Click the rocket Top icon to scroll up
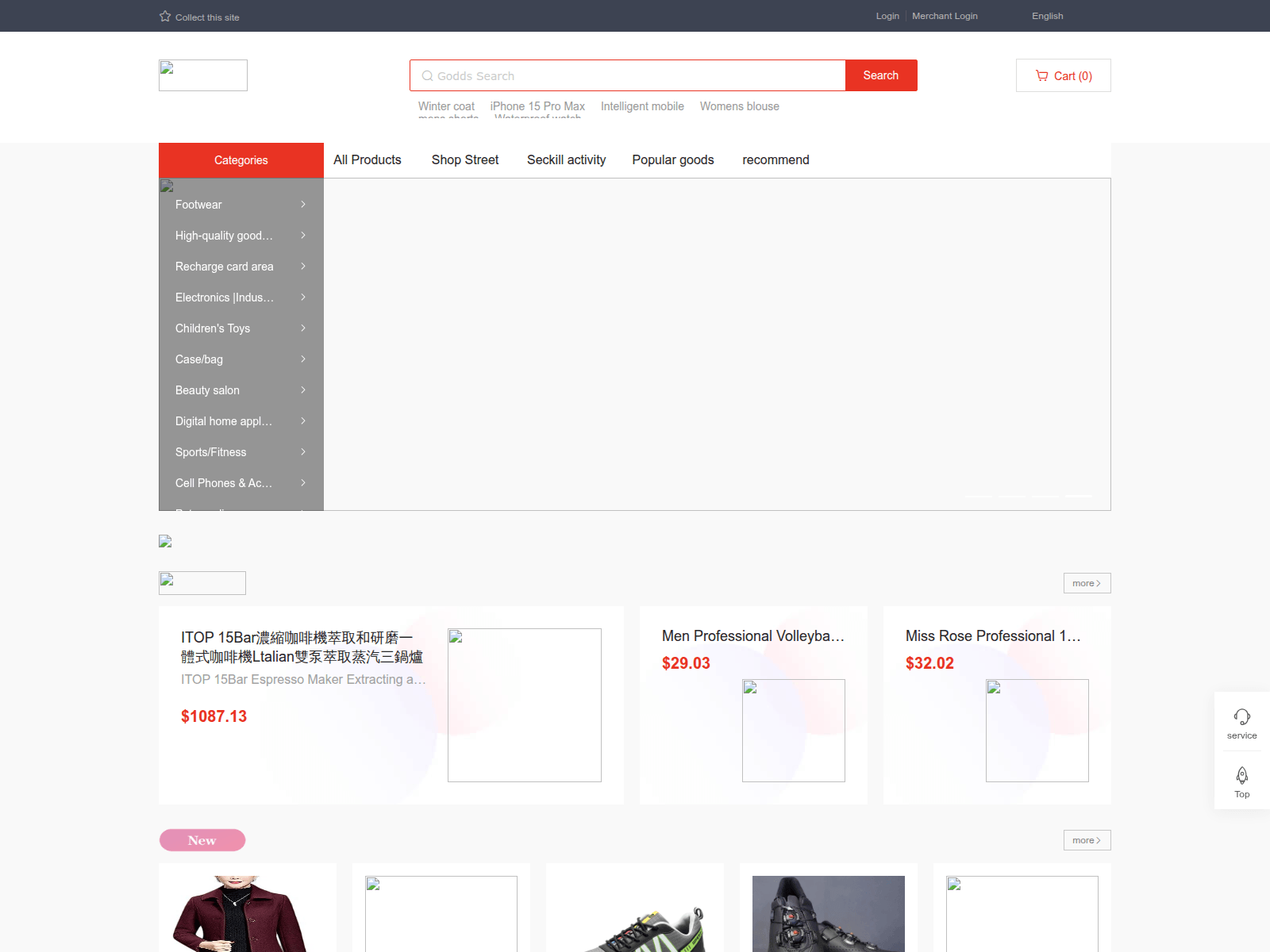 pyautogui.click(x=1241, y=775)
